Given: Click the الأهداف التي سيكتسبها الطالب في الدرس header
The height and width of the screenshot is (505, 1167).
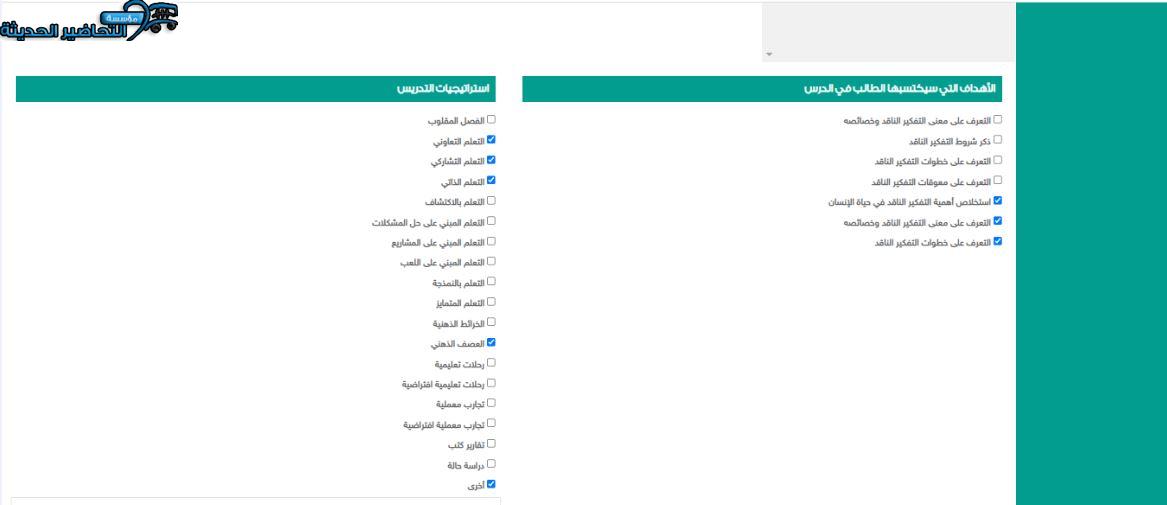Looking at the screenshot, I should coord(762,89).
